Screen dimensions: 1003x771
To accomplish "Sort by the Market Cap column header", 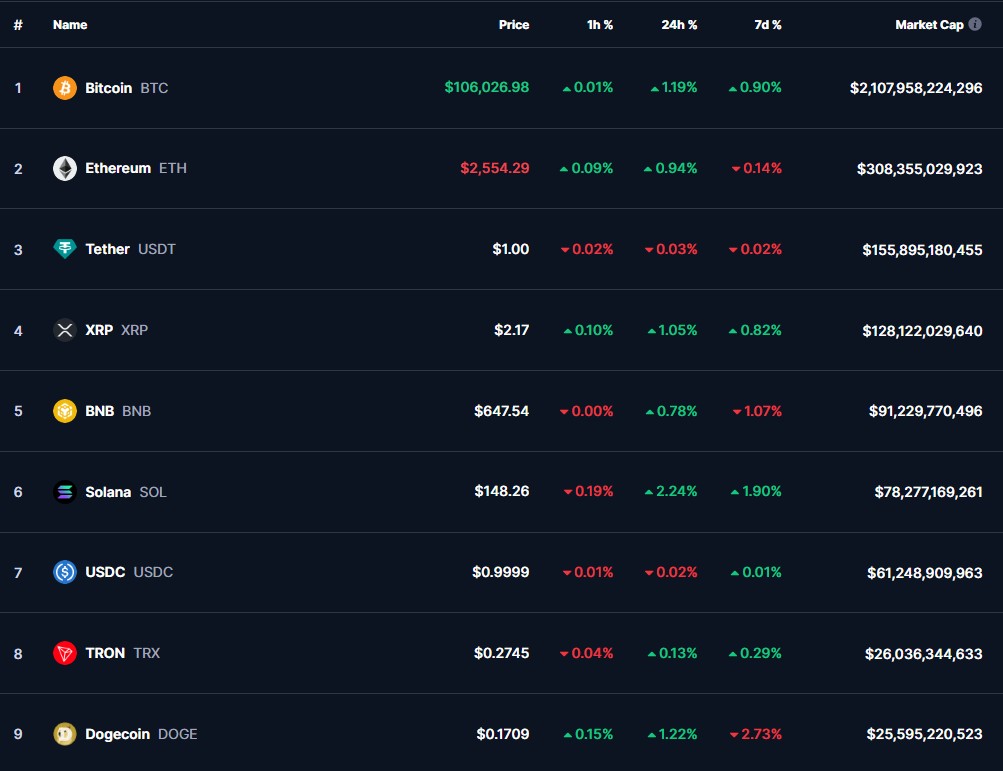I will 929,25.
